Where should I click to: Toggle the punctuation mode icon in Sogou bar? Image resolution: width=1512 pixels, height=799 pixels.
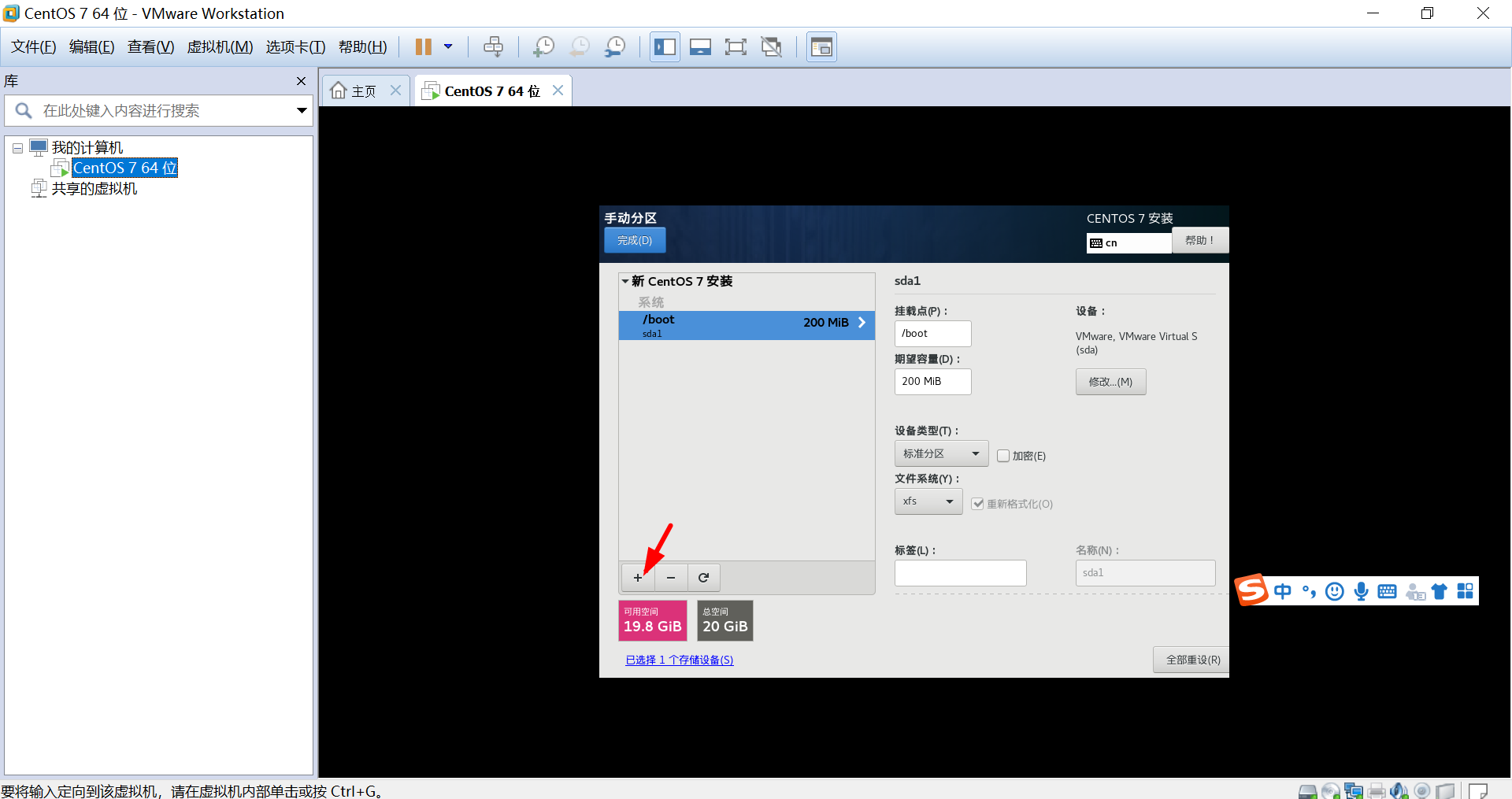(x=1309, y=591)
